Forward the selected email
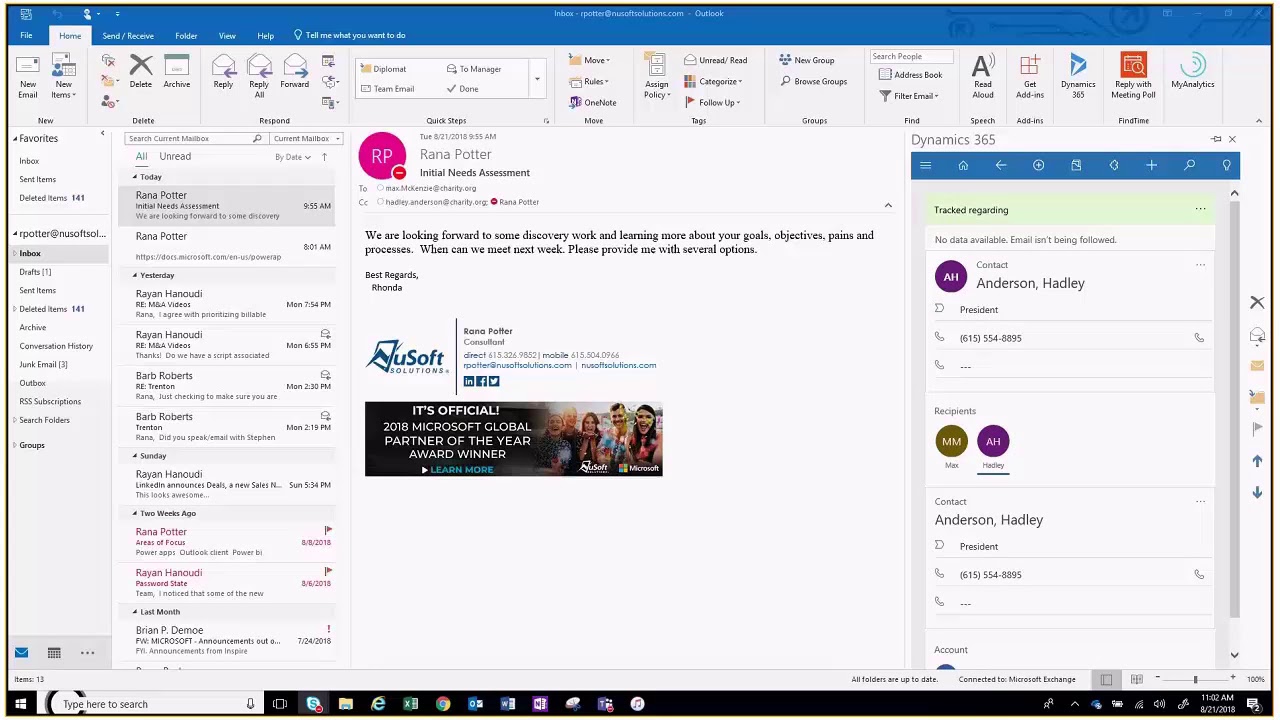 [295, 72]
